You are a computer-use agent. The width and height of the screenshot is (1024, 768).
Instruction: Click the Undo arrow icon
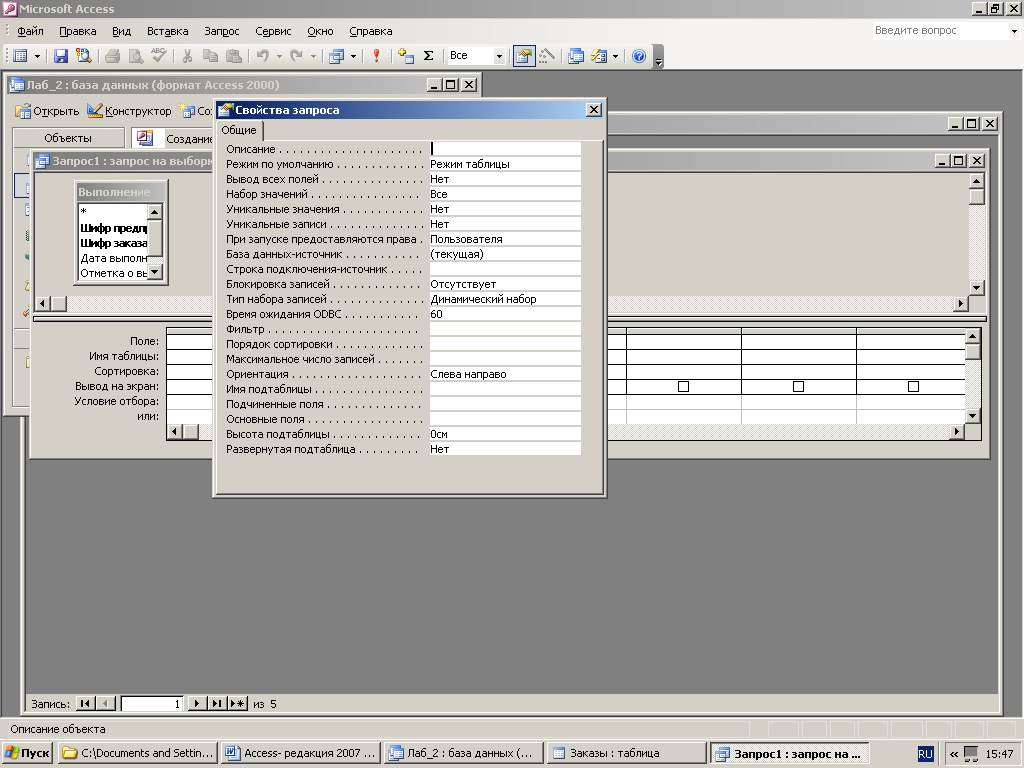pyautogui.click(x=263, y=56)
